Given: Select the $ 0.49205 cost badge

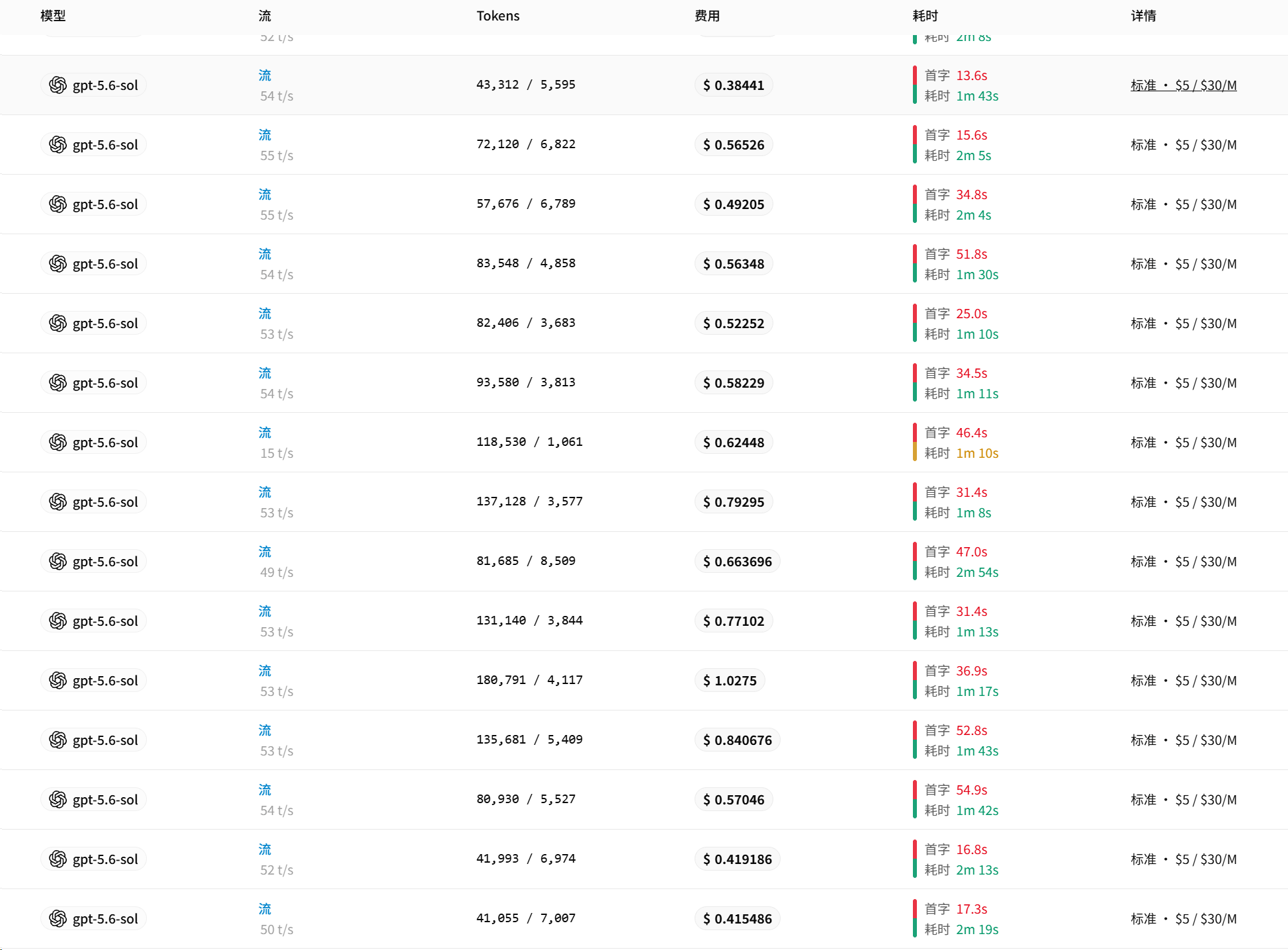Looking at the screenshot, I should click(x=734, y=204).
